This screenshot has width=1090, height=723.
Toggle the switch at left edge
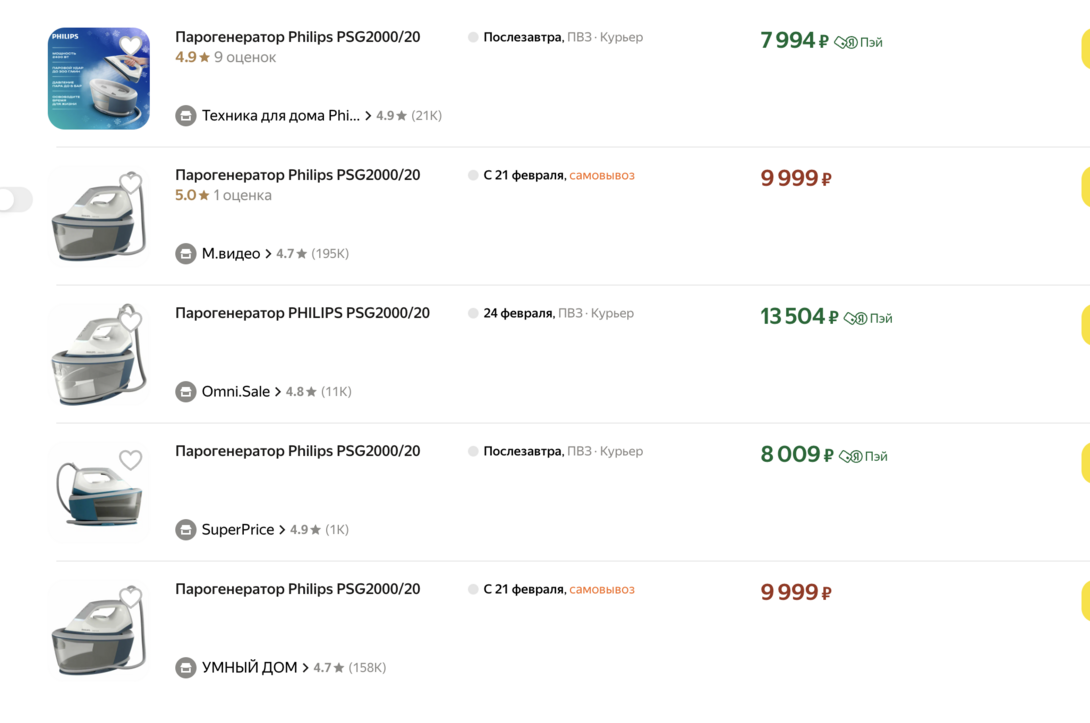point(14,200)
